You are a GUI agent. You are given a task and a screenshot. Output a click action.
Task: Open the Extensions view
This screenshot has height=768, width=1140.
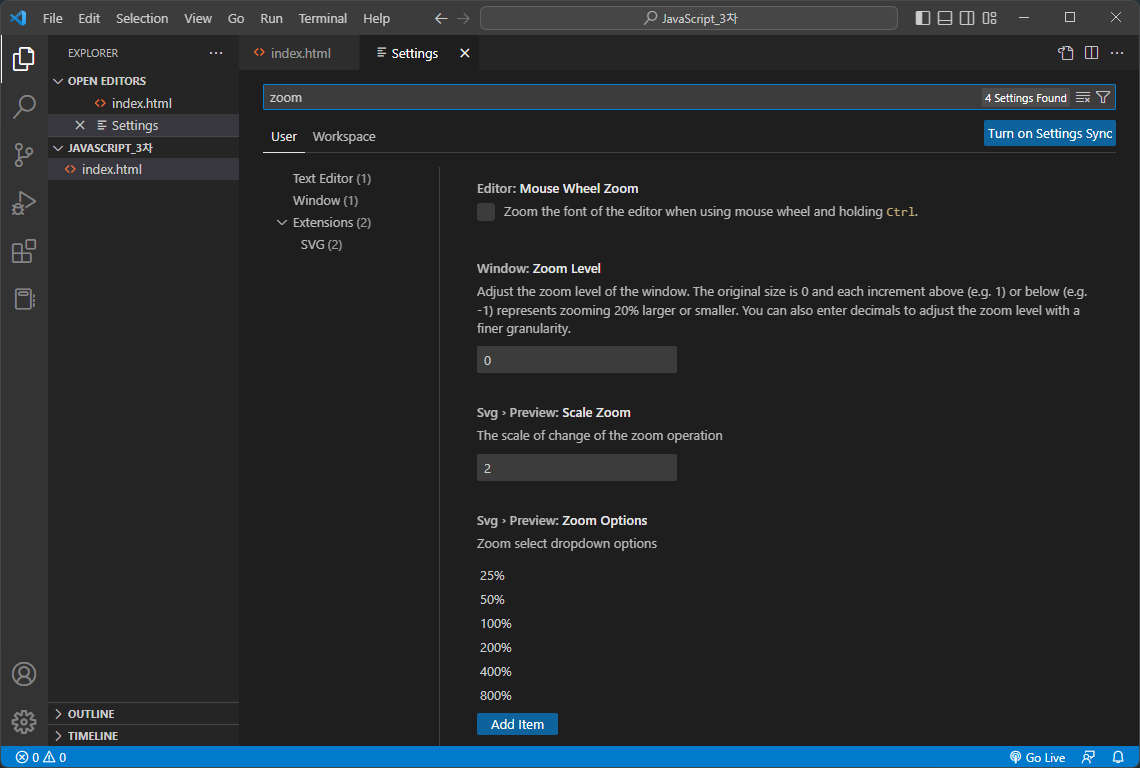pos(24,251)
